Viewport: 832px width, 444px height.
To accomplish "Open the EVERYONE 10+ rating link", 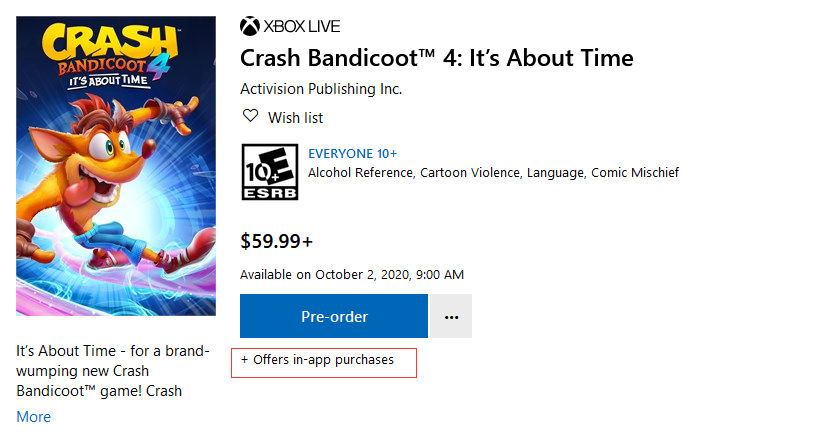I will click(352, 154).
